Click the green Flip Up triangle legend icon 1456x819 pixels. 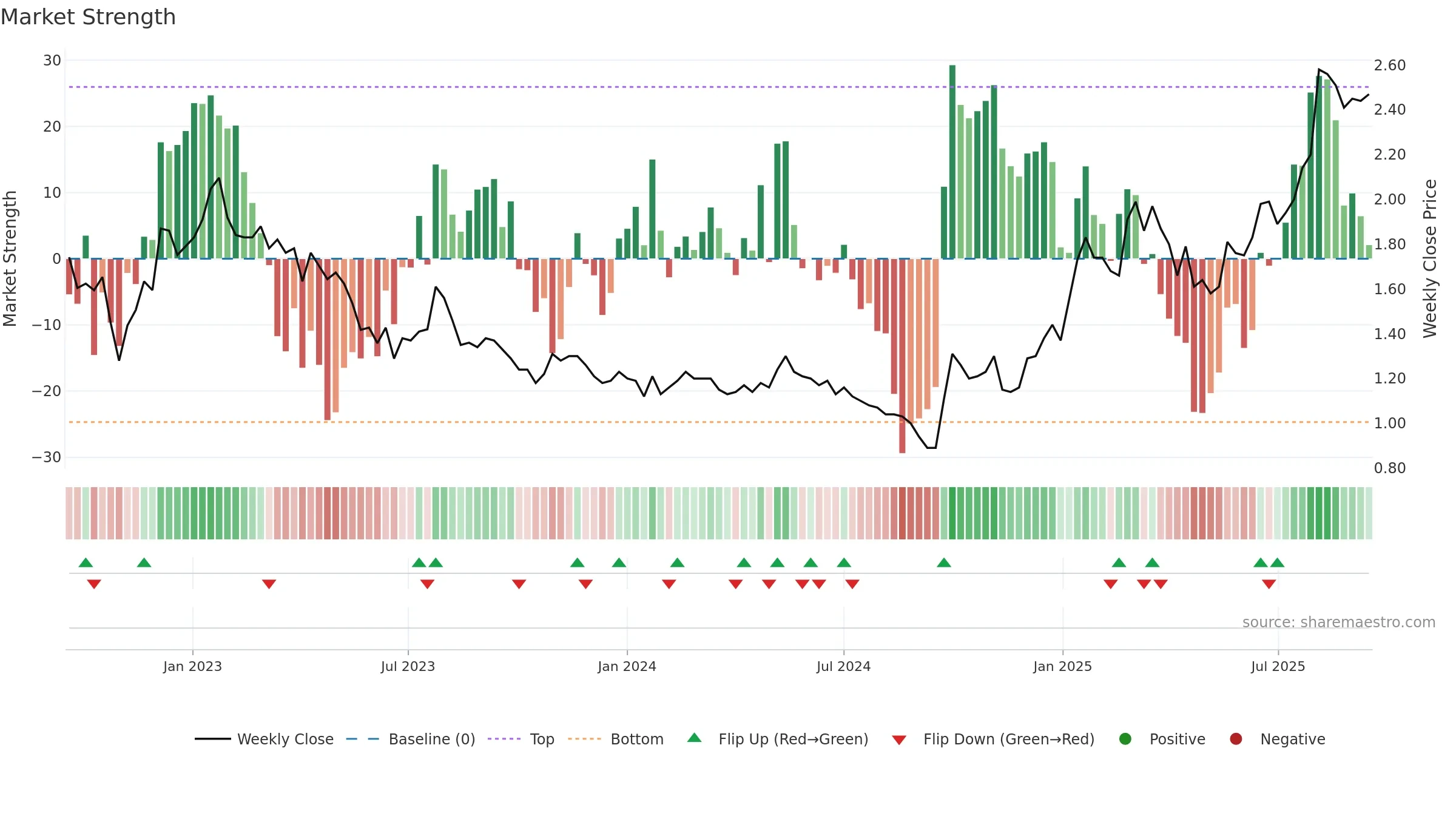[x=695, y=738]
